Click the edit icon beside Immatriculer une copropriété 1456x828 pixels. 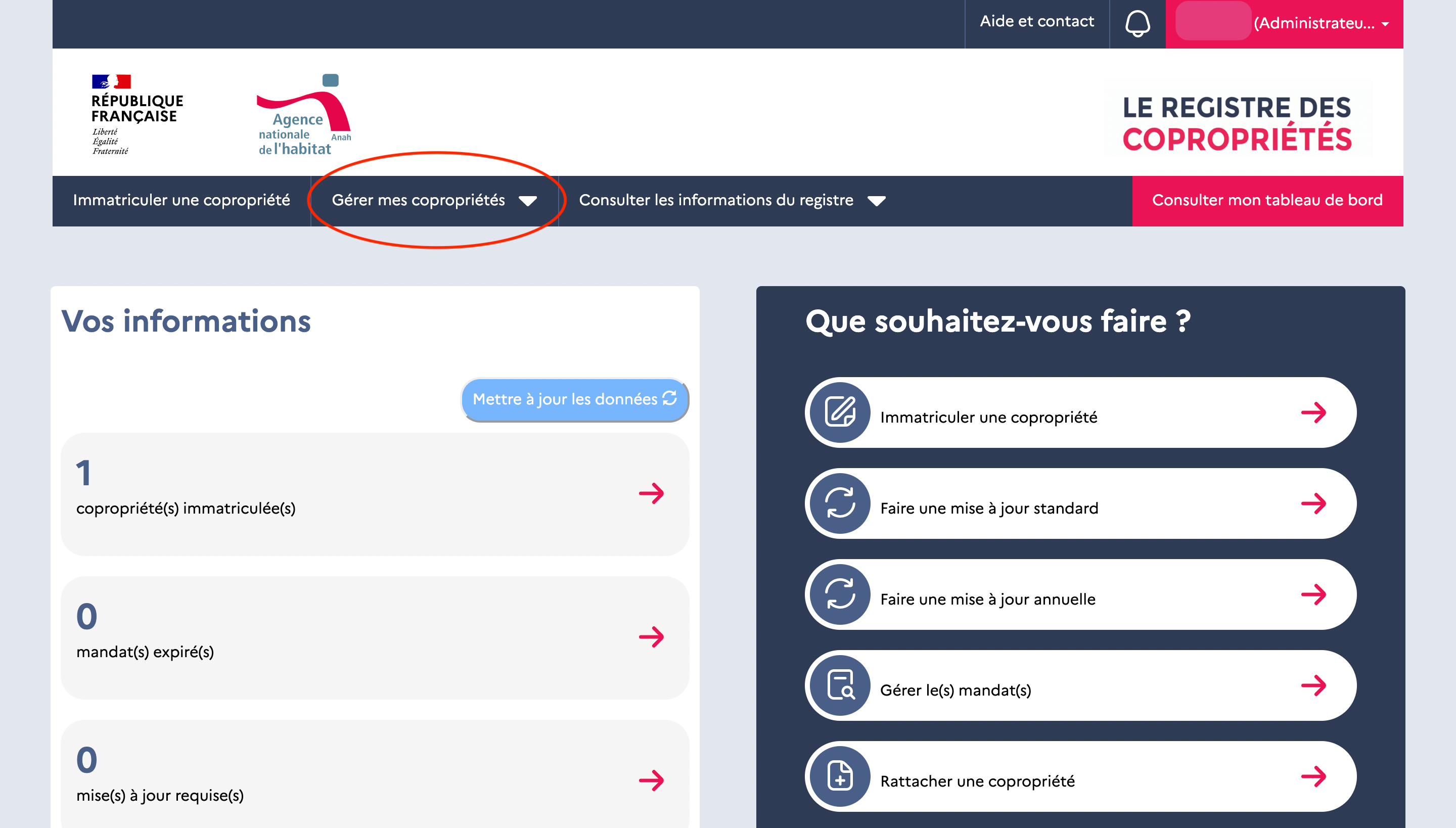840,412
